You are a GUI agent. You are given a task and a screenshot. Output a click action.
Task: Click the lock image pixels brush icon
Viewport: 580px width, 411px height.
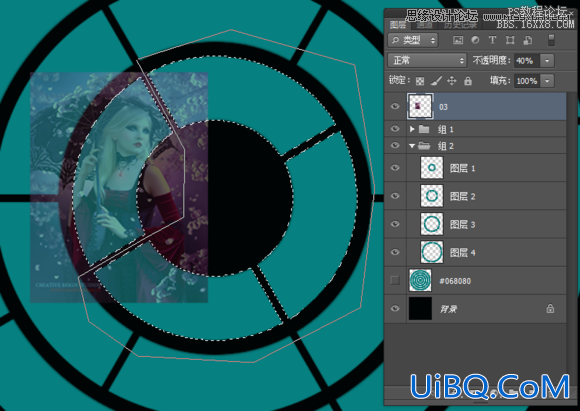(x=436, y=80)
